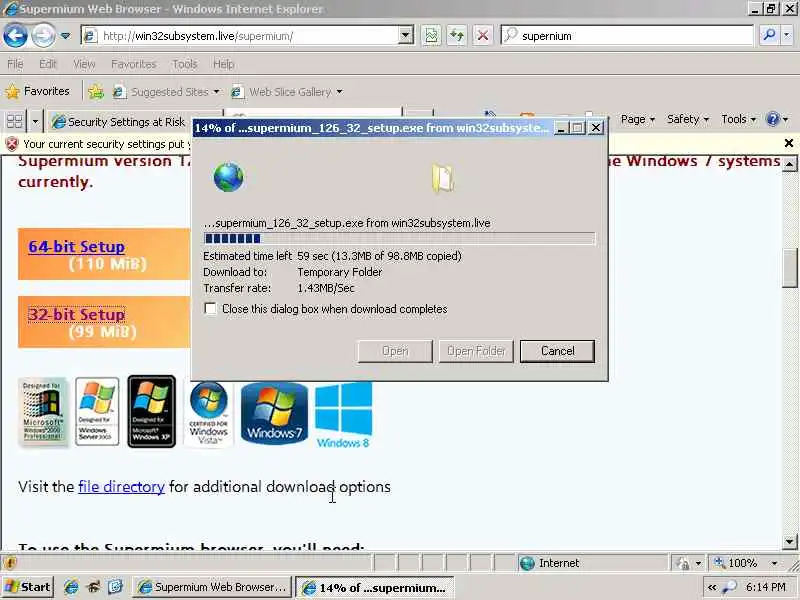Click the page scrollbar up arrow

789,164
